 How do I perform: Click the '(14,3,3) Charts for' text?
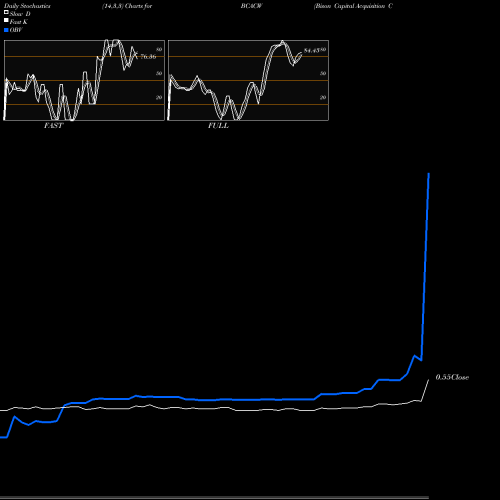[x=127, y=6]
